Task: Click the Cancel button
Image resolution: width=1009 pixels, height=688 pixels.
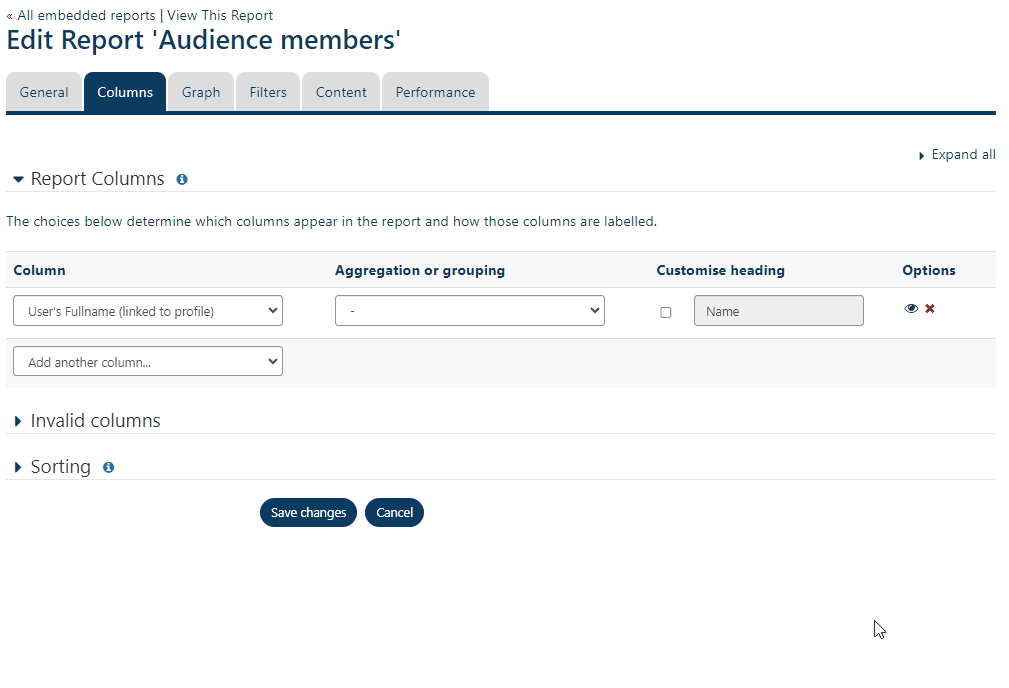Action: pos(394,513)
